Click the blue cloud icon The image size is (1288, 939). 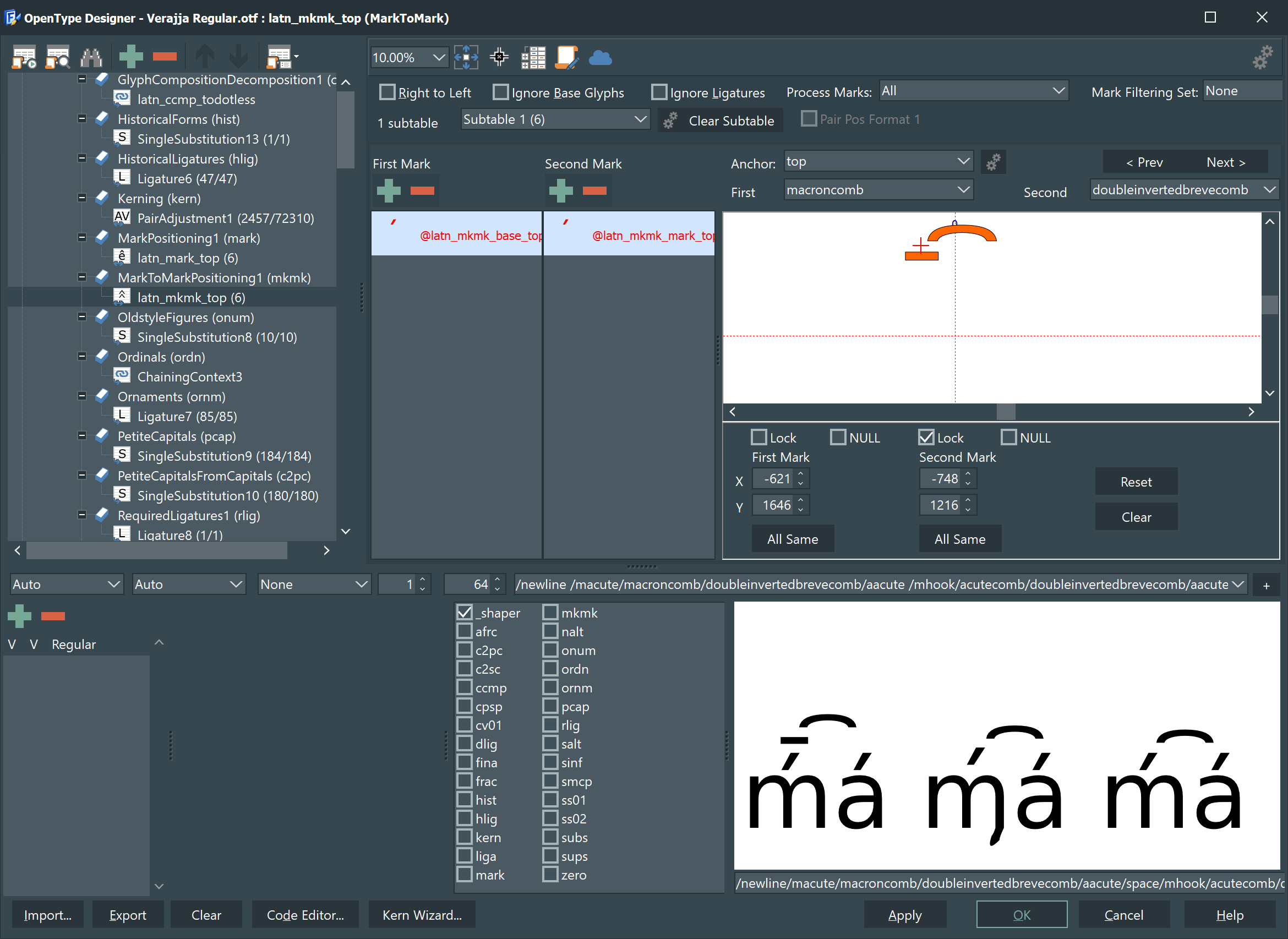(x=600, y=57)
